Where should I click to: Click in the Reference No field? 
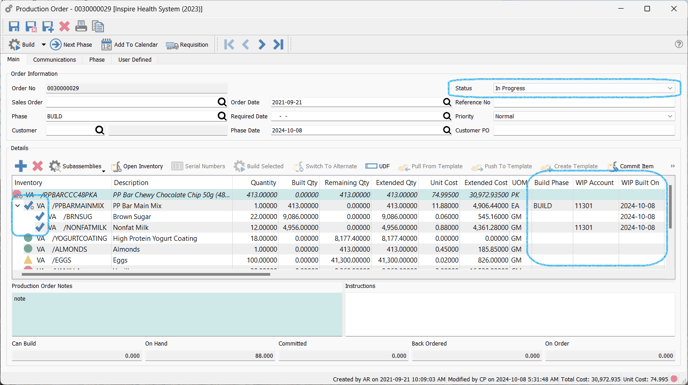584,102
